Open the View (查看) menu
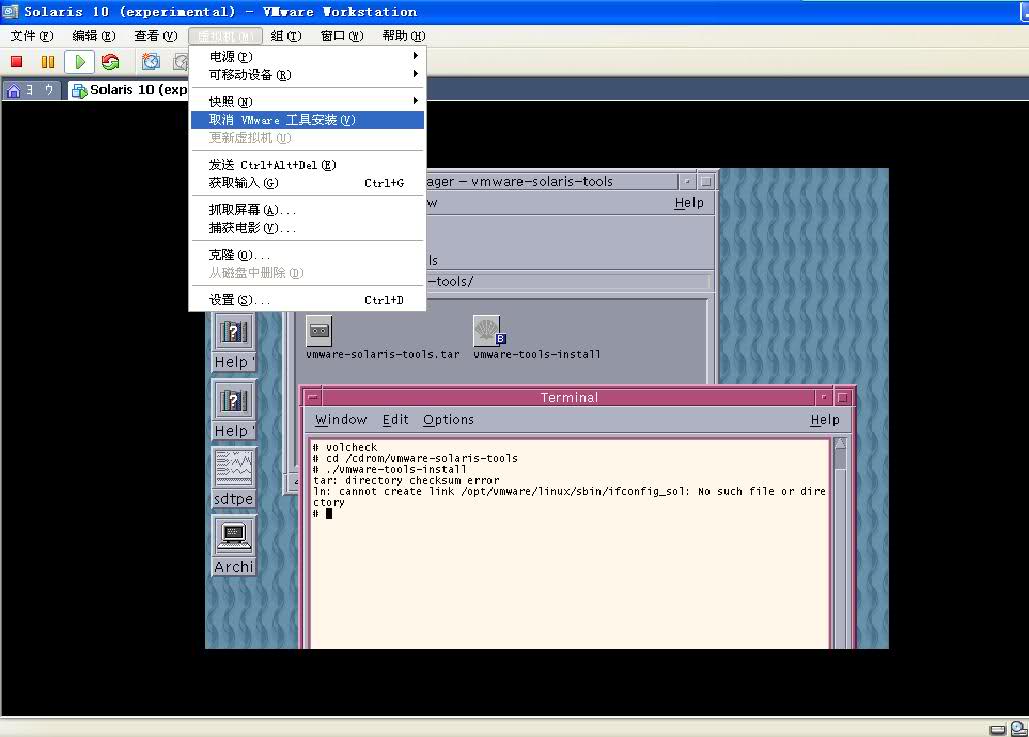The image size is (1029, 737). 156,35
